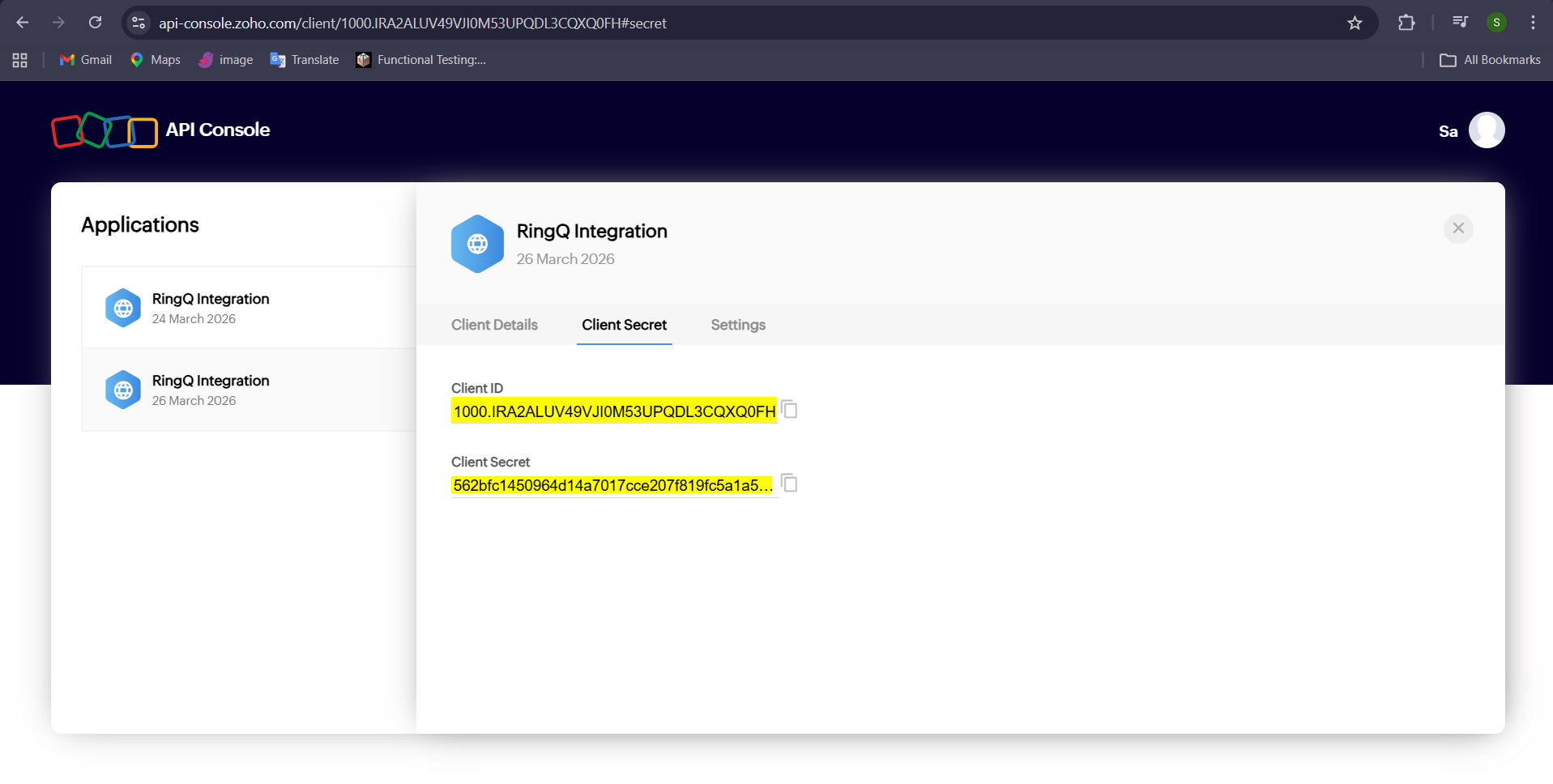Switch to the Client Details tab
Viewport: 1553px width, 784px height.
click(494, 325)
